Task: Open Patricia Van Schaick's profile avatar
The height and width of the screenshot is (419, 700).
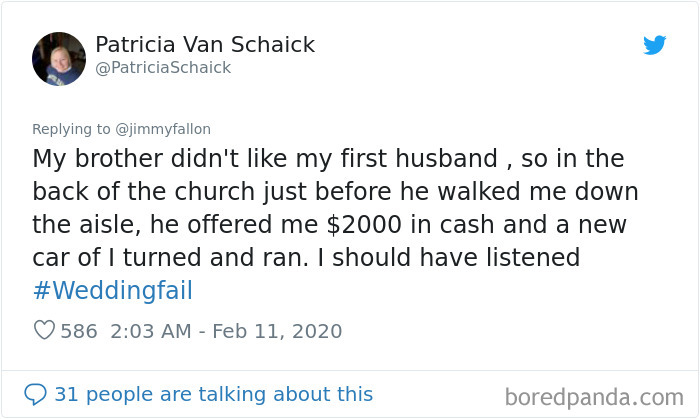Action: [x=59, y=58]
